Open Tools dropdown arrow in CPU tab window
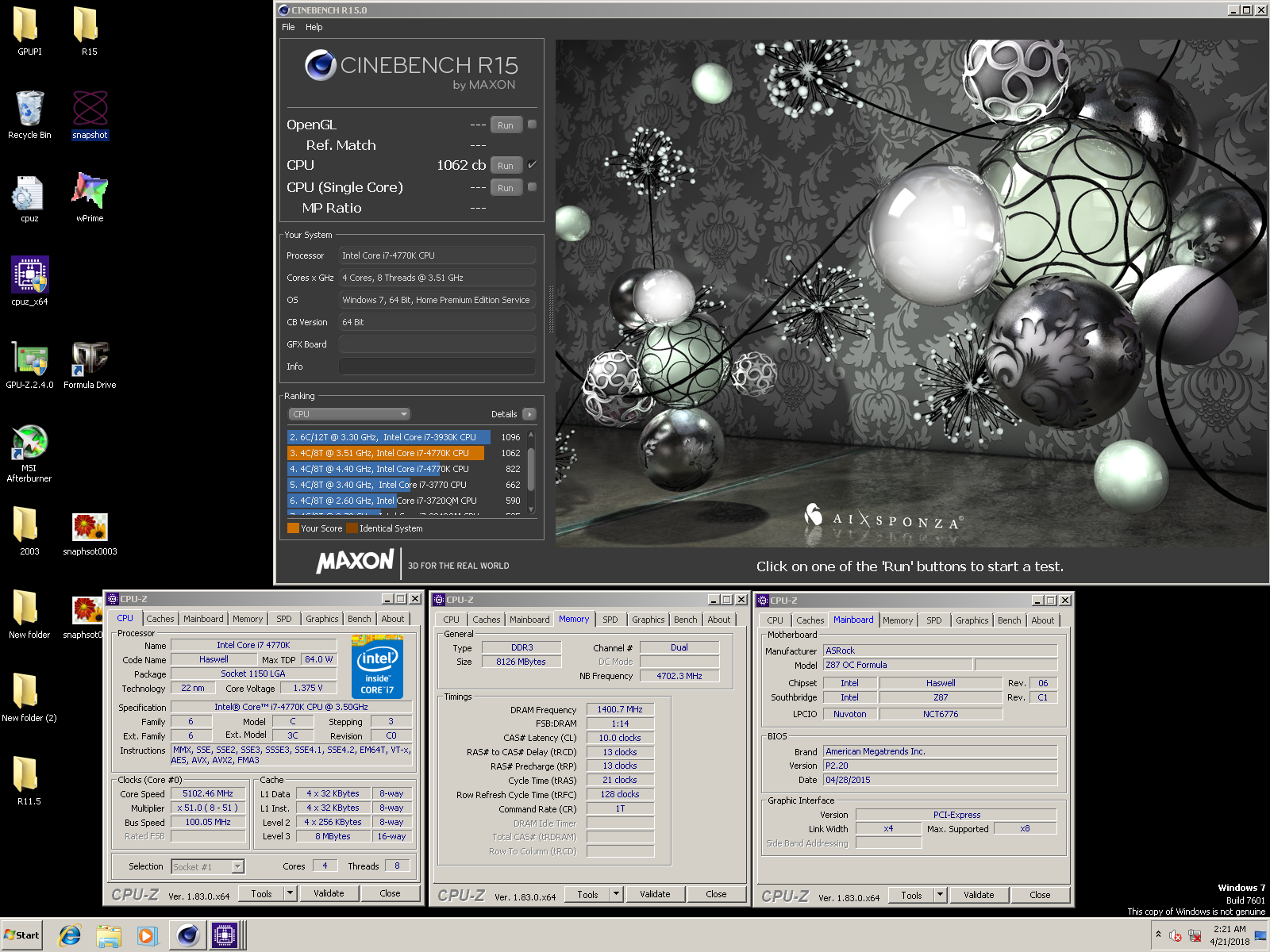Image resolution: width=1270 pixels, height=952 pixels. tap(291, 893)
